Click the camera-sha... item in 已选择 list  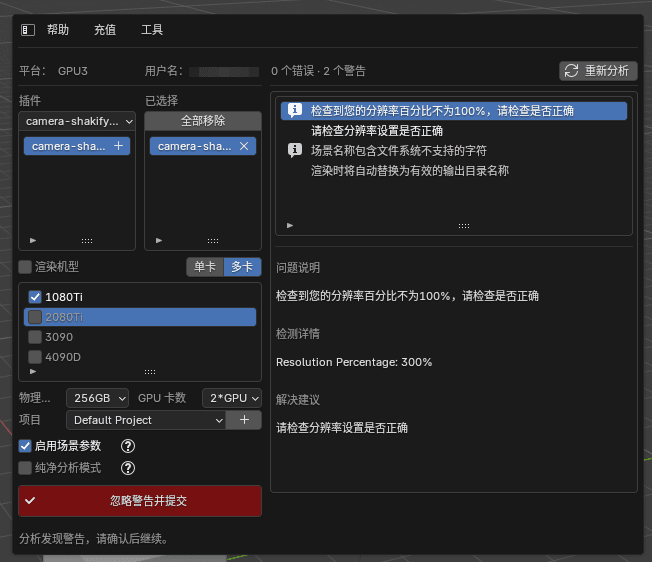[x=203, y=146]
